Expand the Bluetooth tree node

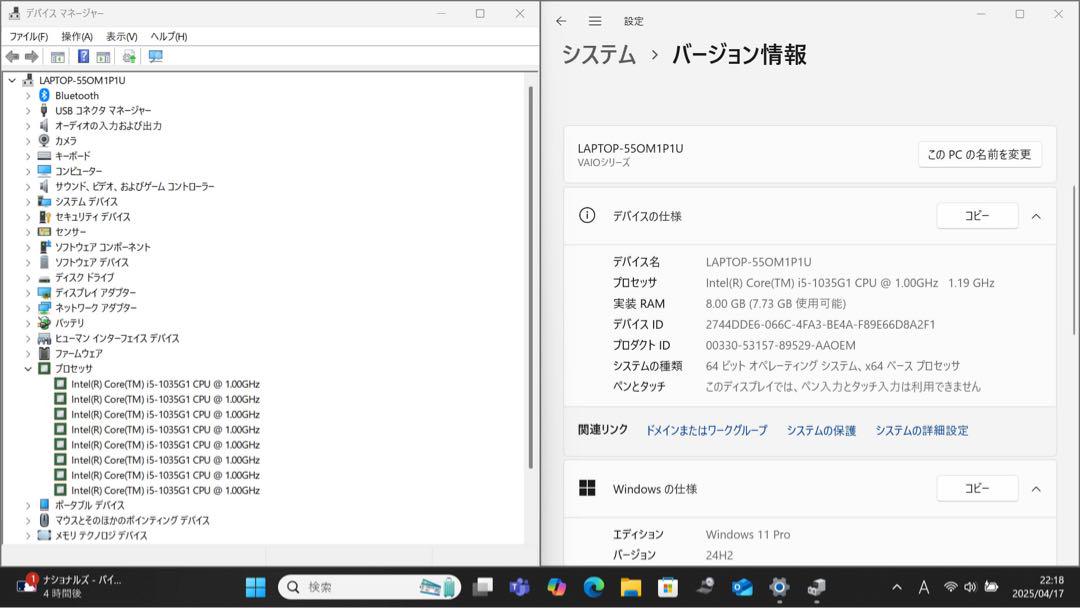tap(28, 96)
